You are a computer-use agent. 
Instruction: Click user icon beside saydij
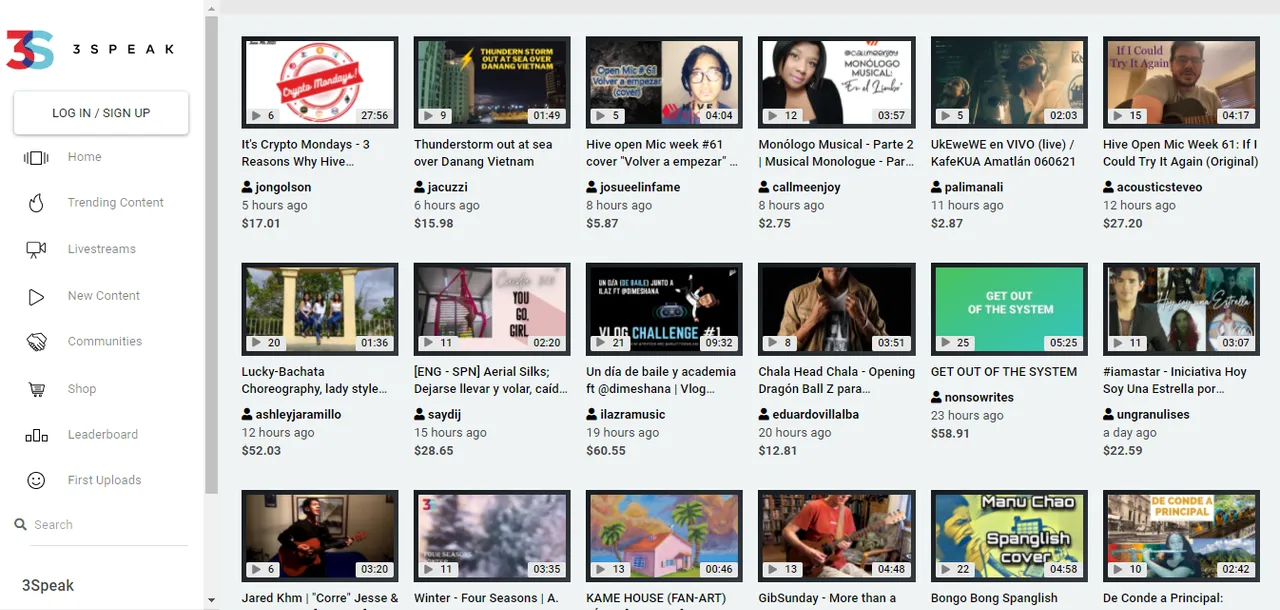point(419,414)
